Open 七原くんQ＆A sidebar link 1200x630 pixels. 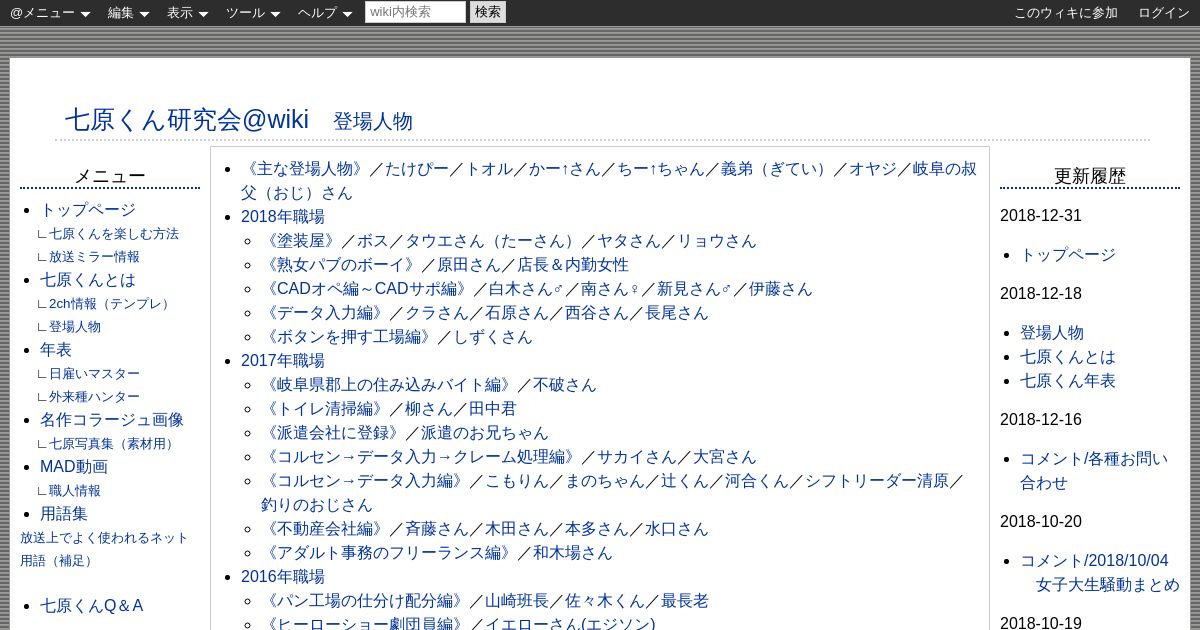click(92, 606)
